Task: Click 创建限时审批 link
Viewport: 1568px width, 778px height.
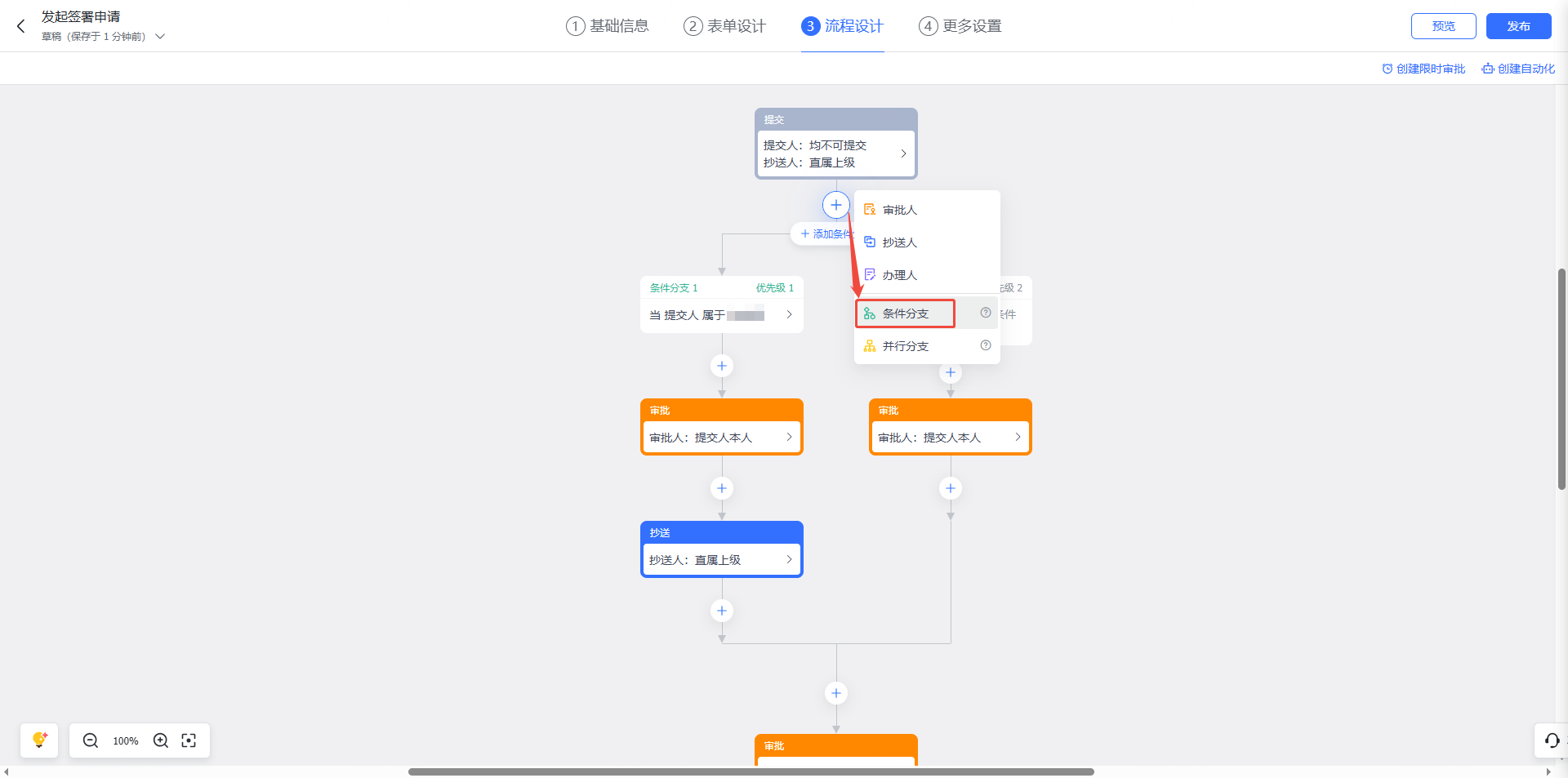Action: click(x=1423, y=69)
